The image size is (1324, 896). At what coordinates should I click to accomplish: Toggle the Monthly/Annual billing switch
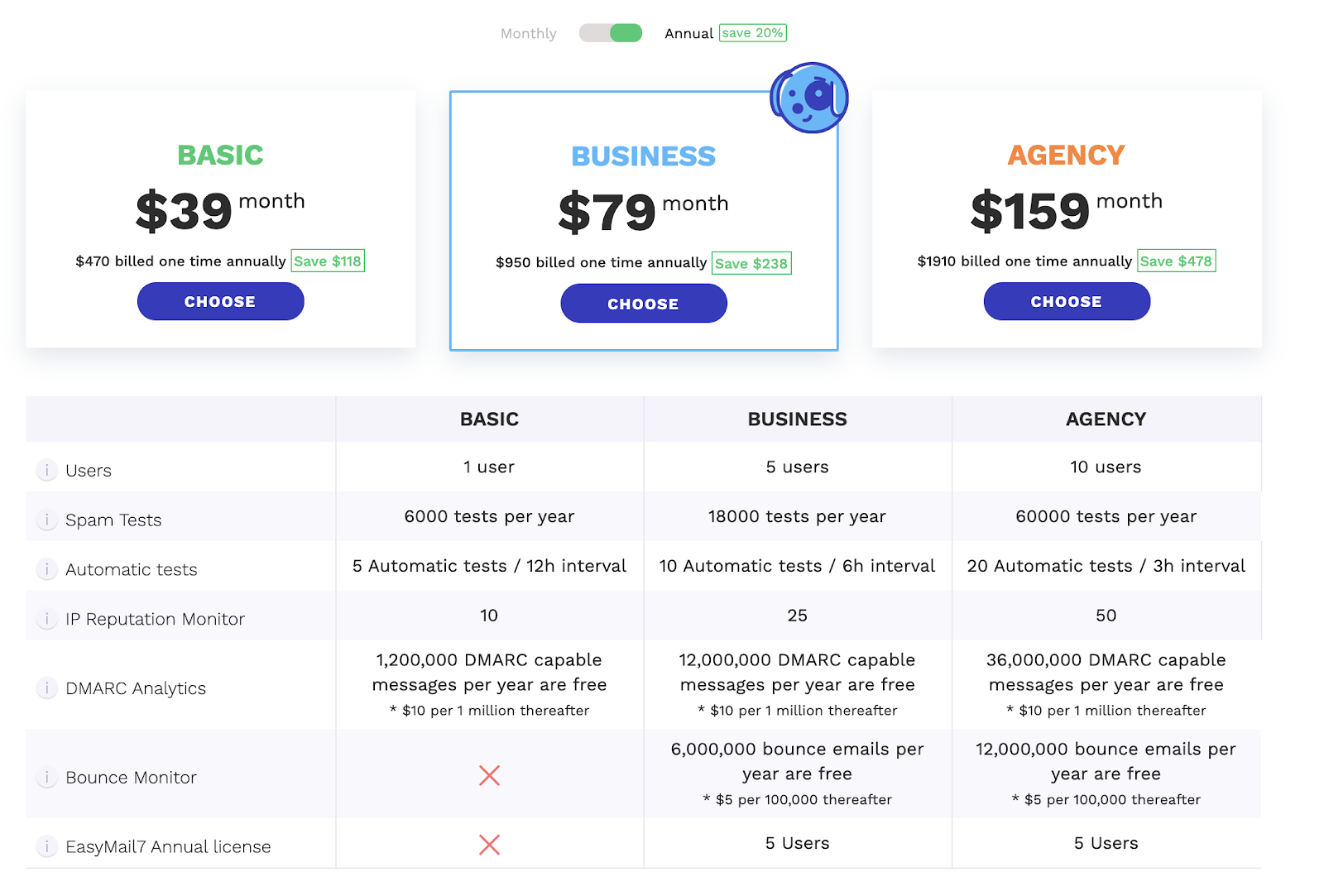[x=611, y=33]
